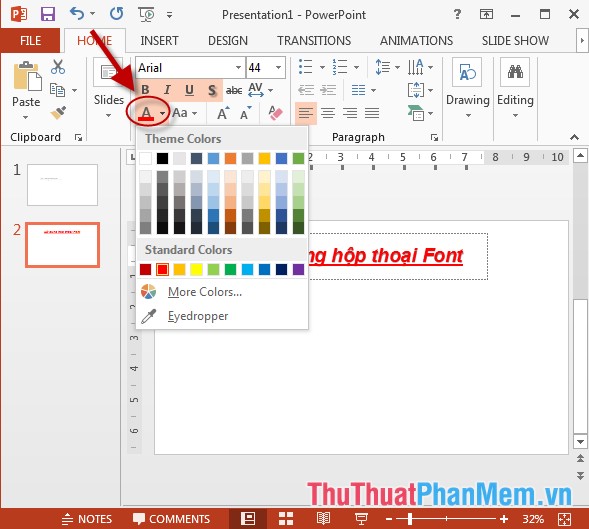Screen dimensions: 589x529
Task: Click the Save icon in the quick access toolbar
Action: point(48,14)
